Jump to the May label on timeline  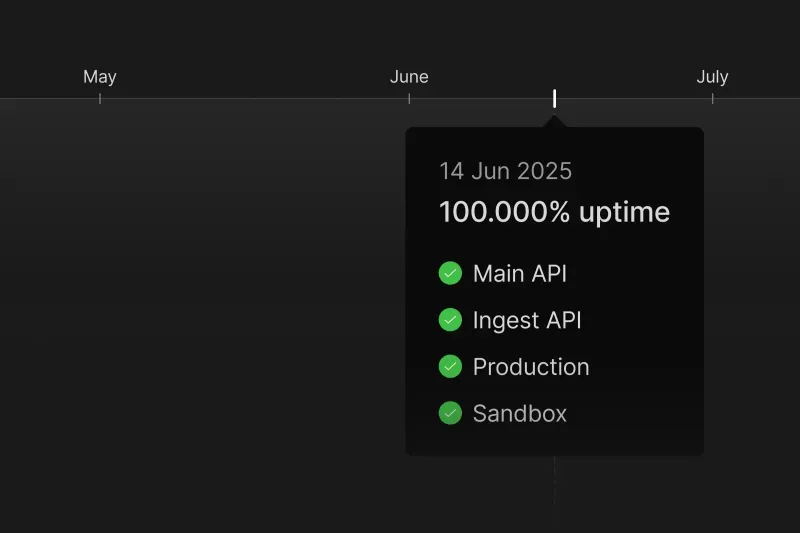[100, 77]
